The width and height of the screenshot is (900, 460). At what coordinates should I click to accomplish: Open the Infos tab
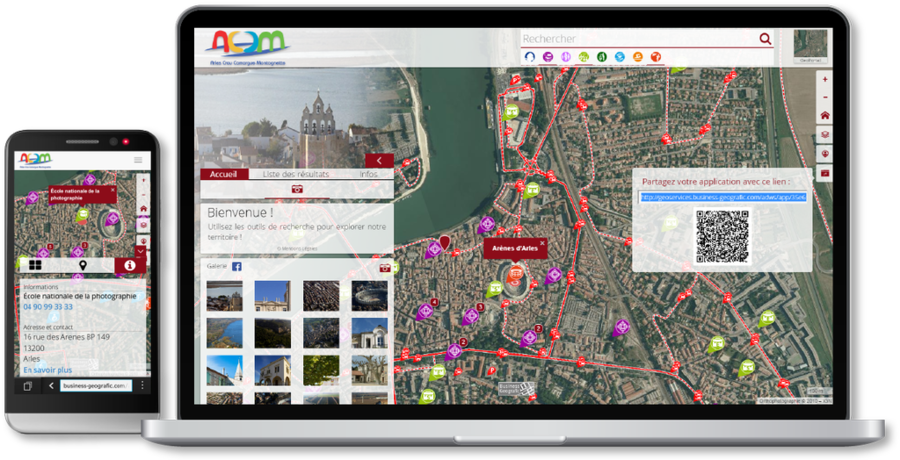coord(369,174)
